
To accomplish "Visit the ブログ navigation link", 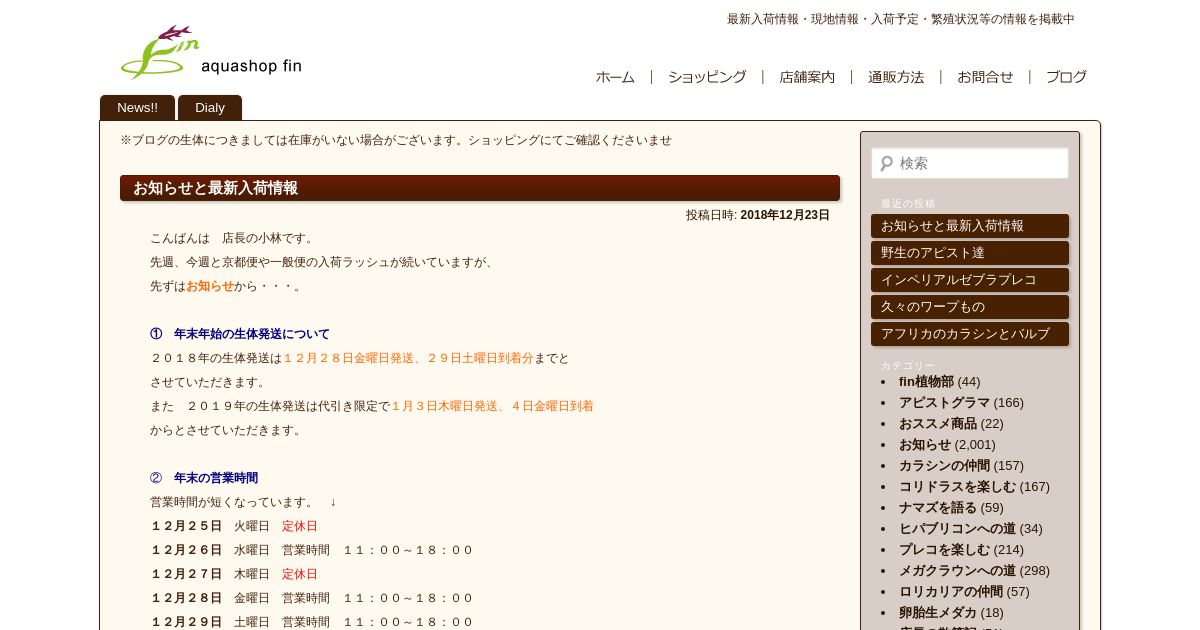I will click(1066, 77).
